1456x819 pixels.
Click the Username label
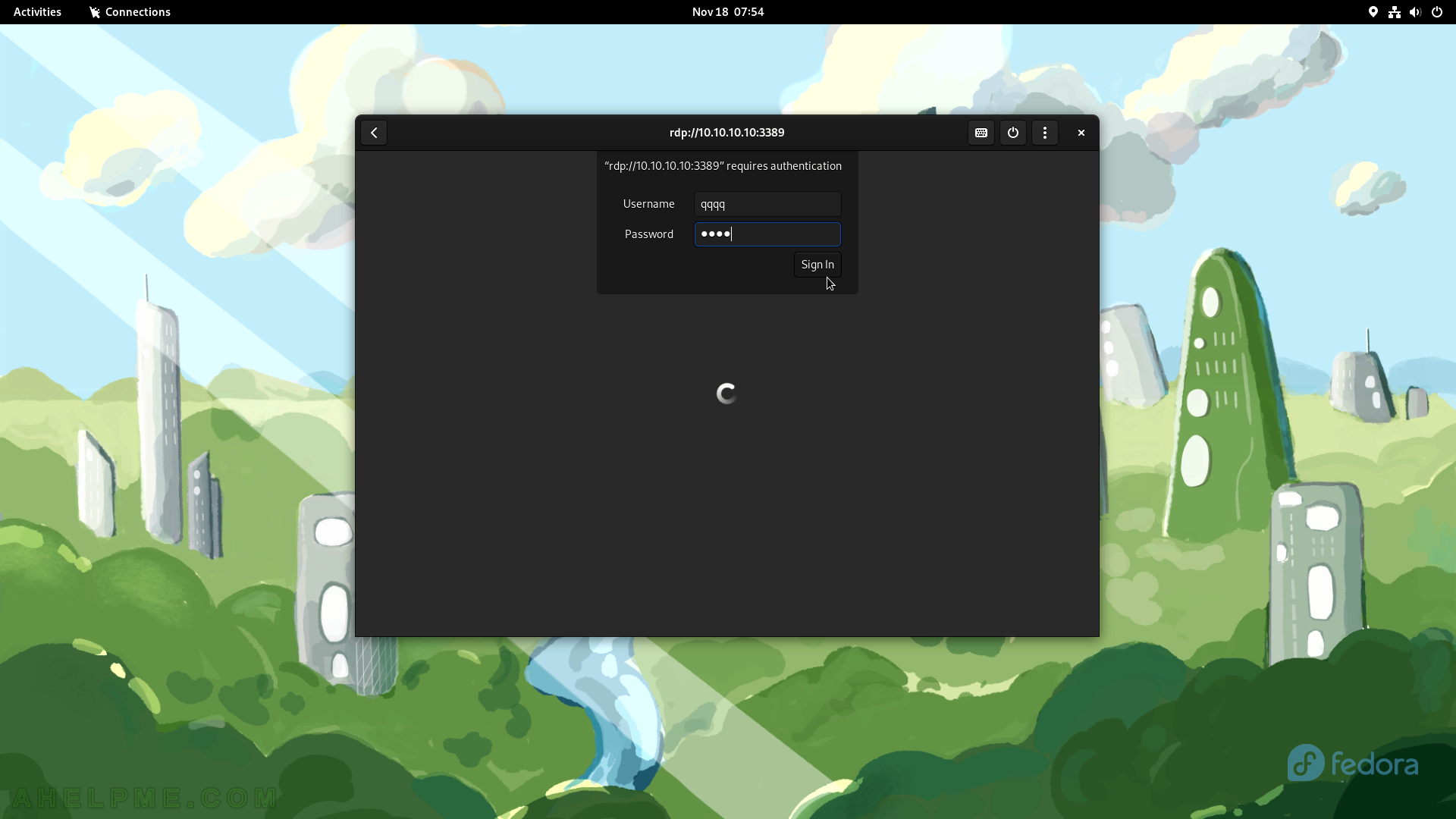click(648, 204)
